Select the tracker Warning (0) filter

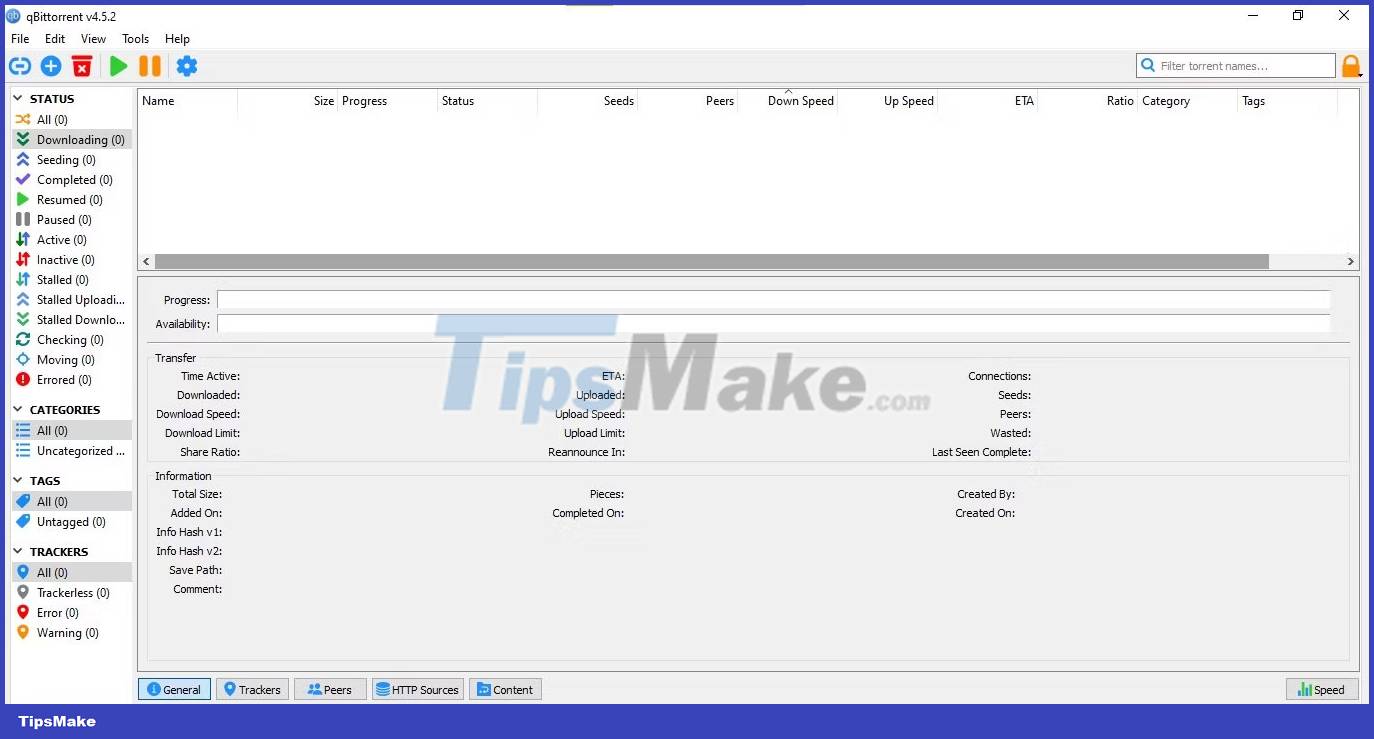click(x=71, y=632)
